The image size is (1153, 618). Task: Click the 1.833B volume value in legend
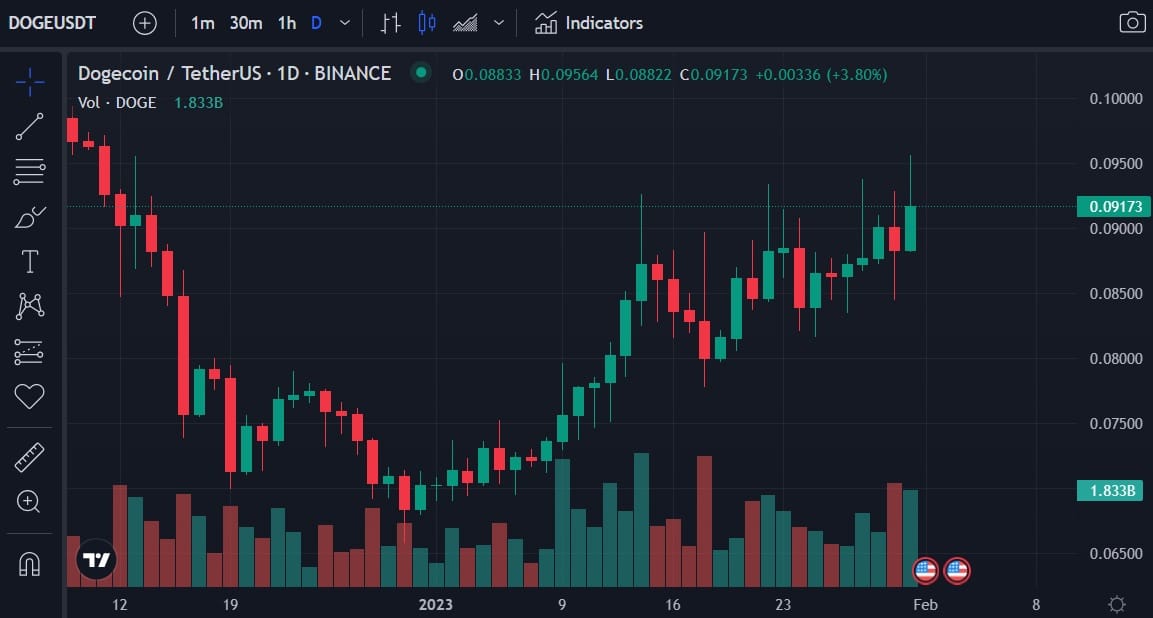tap(199, 103)
